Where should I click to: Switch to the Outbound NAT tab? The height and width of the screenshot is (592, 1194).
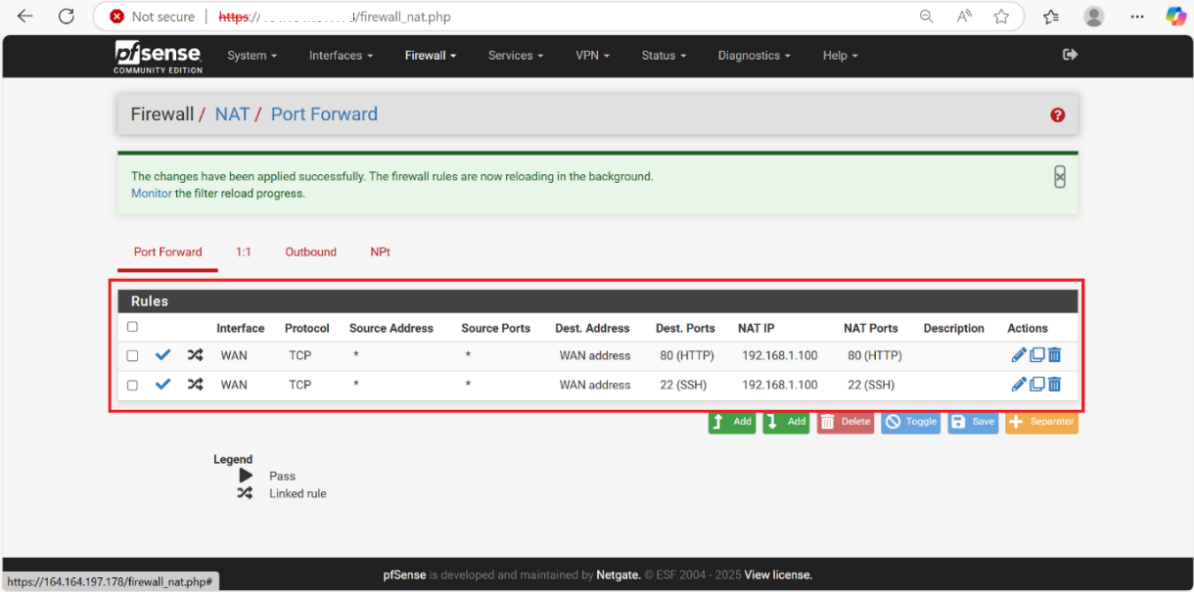point(311,252)
